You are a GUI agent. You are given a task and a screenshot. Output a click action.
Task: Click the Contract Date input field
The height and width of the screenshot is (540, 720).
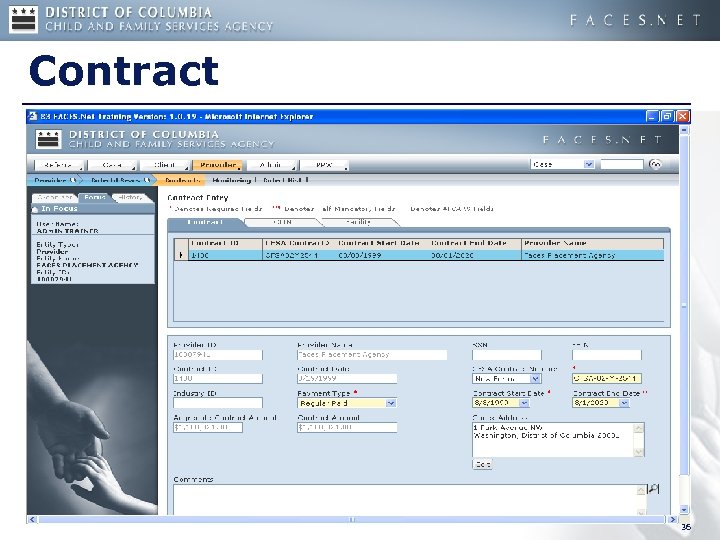click(x=347, y=379)
